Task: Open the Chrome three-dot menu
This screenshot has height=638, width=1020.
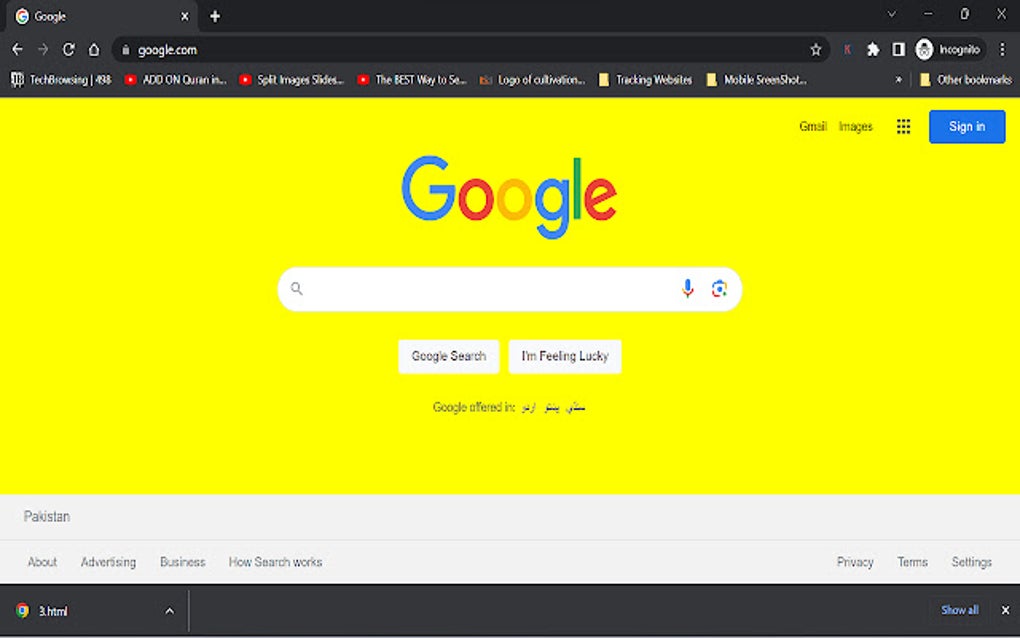Action: coord(1003,49)
